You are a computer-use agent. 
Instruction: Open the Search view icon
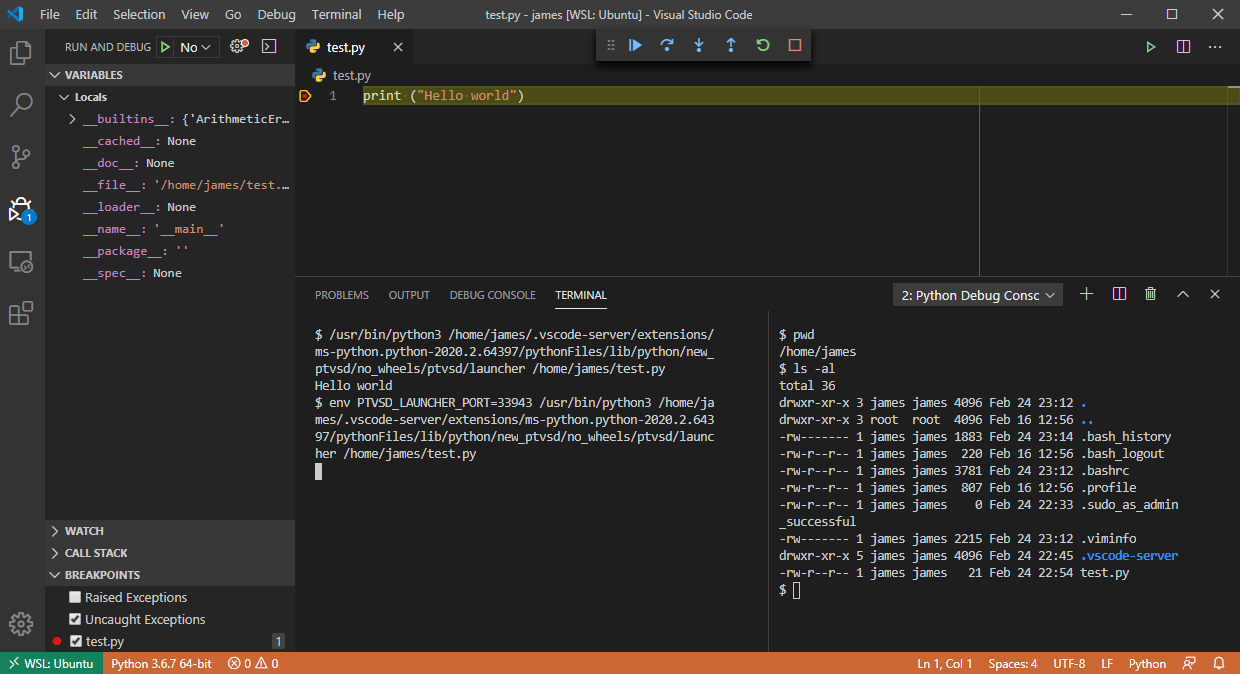(21, 105)
